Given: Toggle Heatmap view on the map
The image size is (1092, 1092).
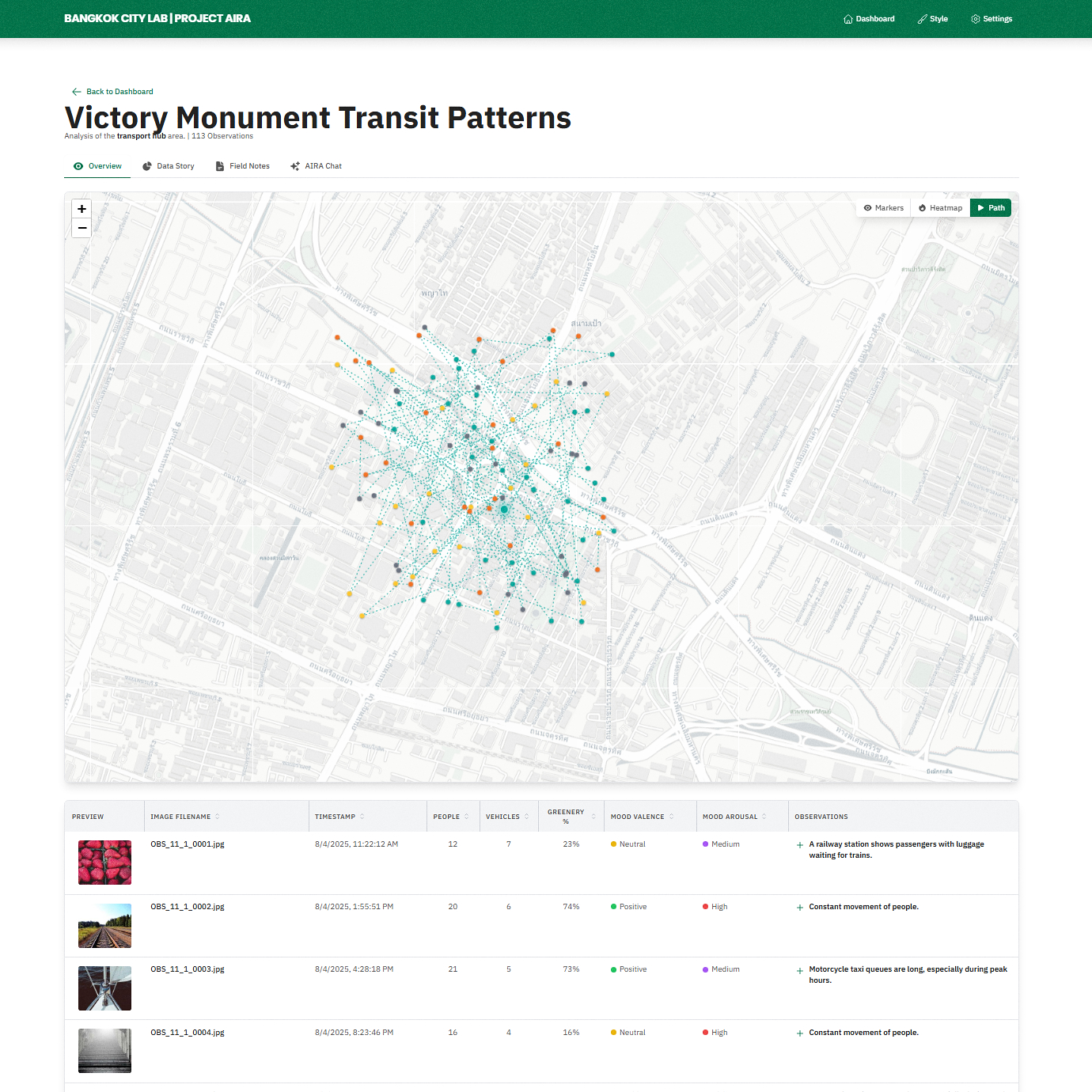Looking at the screenshot, I should tap(940, 208).
